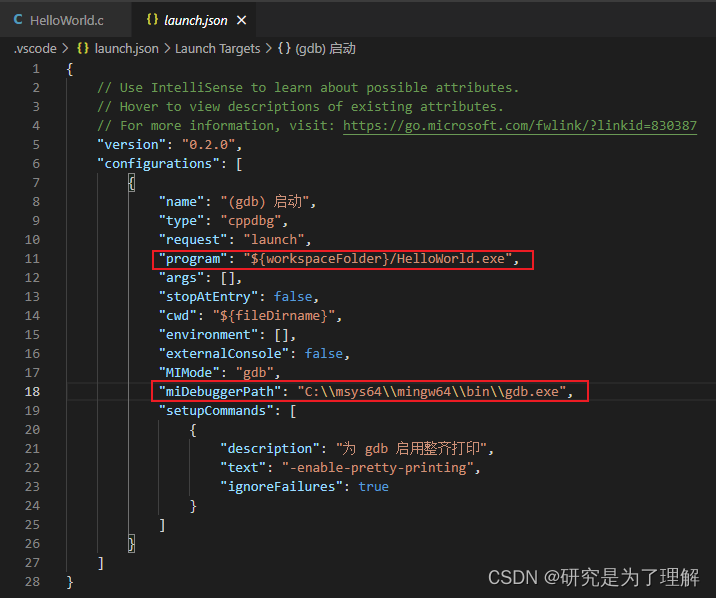Click the "configurations" key
This screenshot has height=598, width=716.
pos(158,164)
